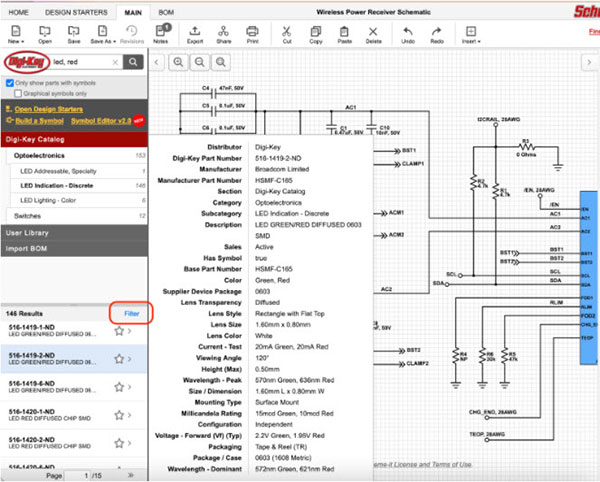
Task: Click the Filter link in results
Action: point(131,313)
